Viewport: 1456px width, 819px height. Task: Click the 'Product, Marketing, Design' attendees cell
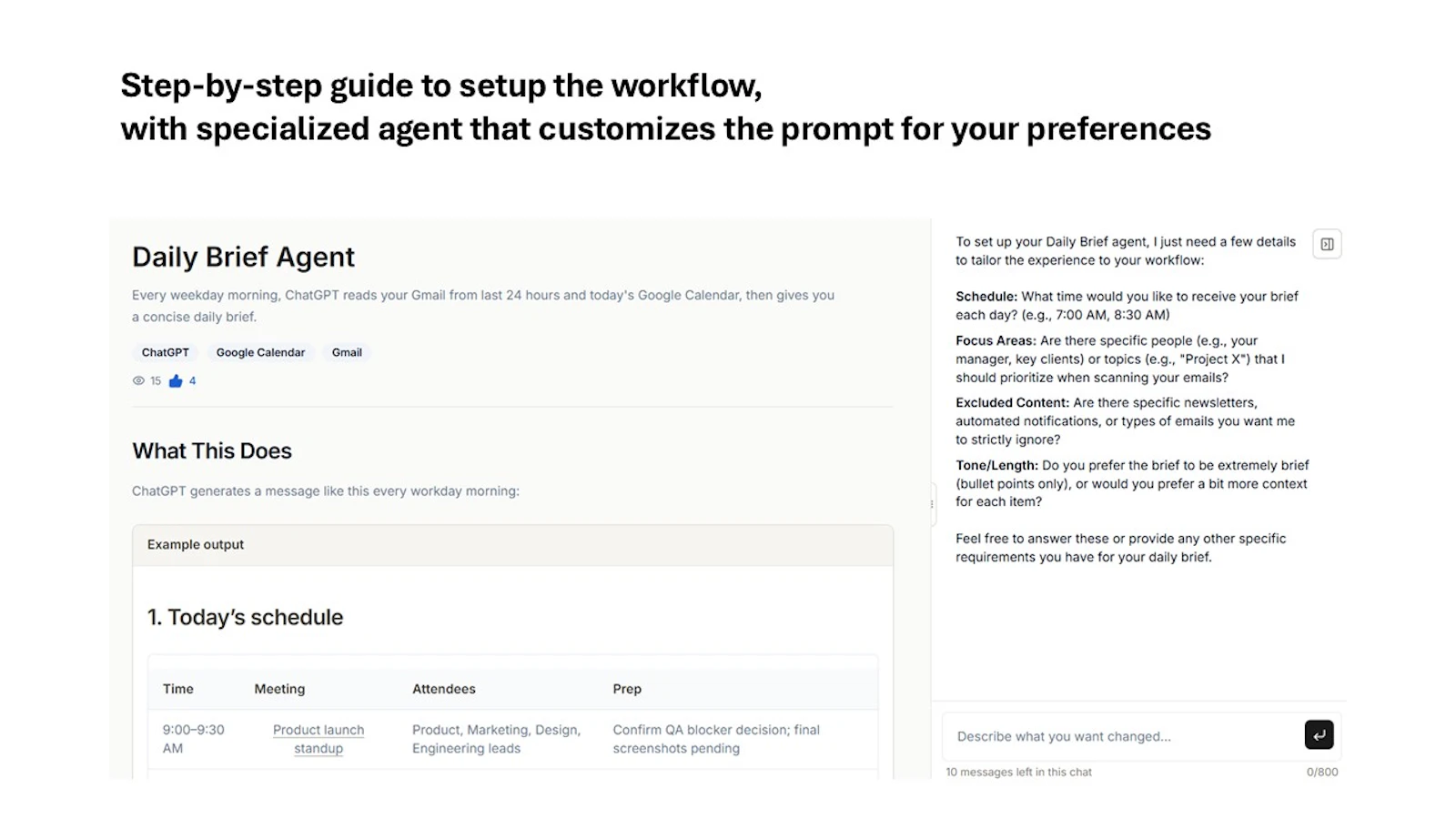496,739
